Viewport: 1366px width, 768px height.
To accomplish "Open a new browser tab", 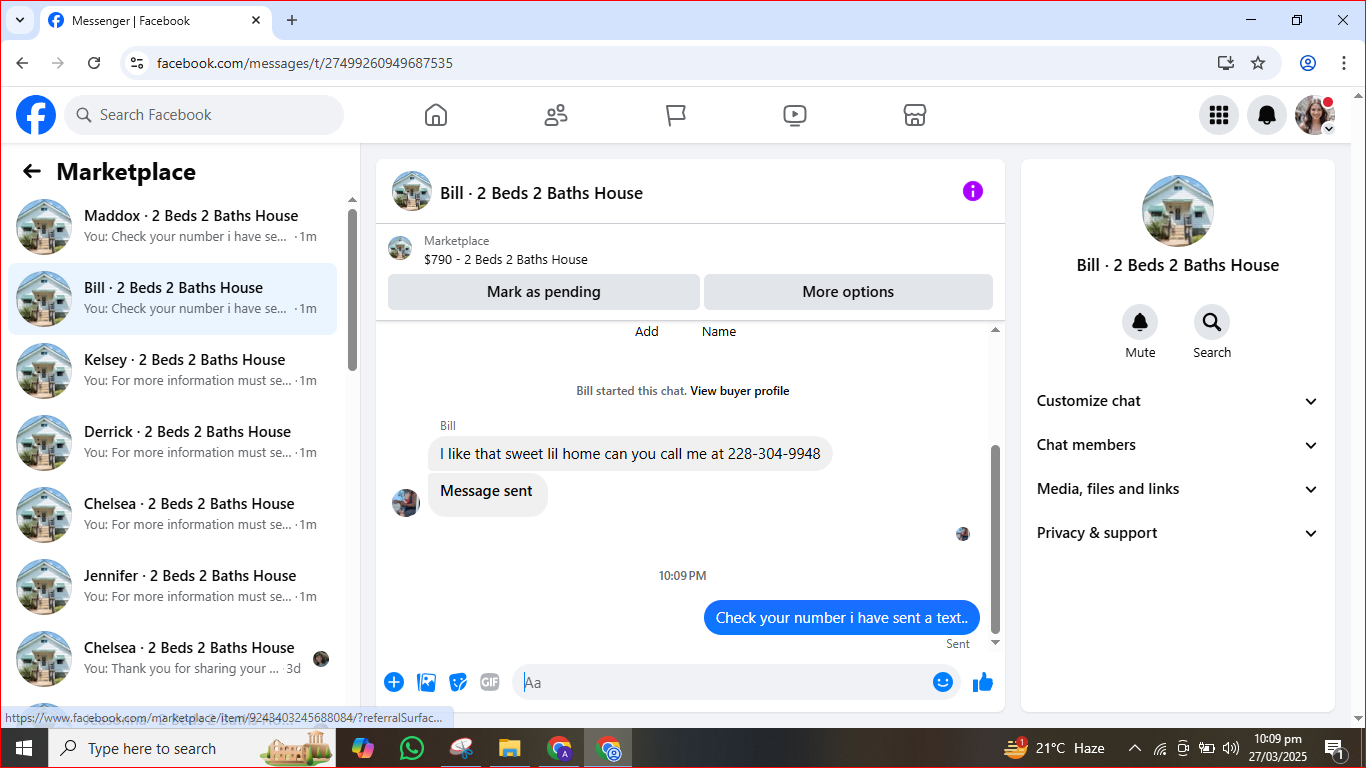I will (x=292, y=20).
